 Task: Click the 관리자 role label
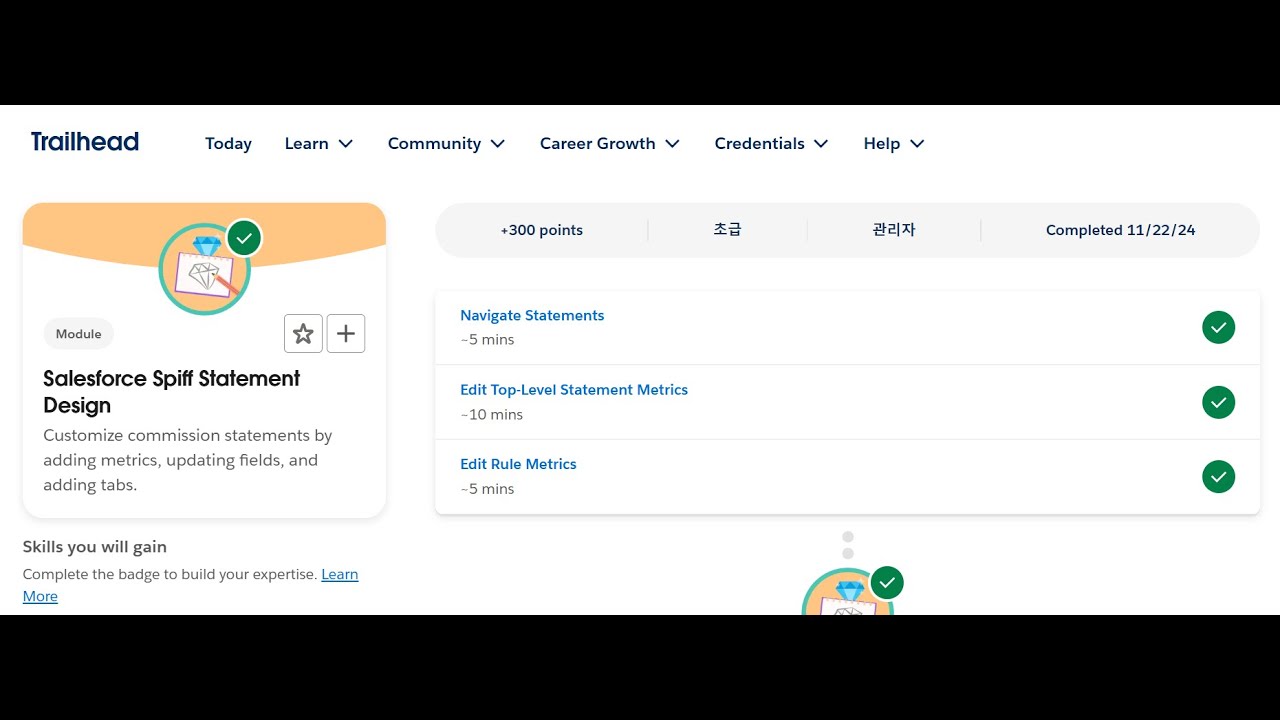[x=894, y=229]
